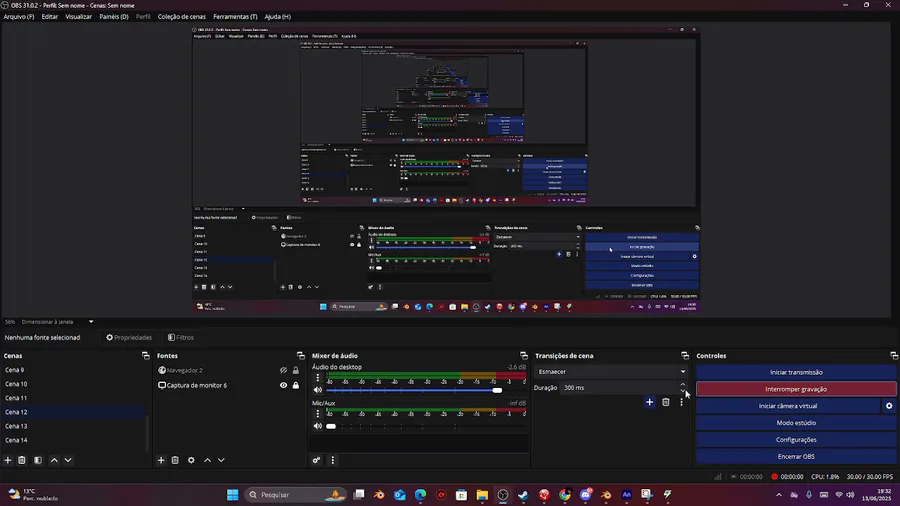Move the source down in Fontes toolbar
This screenshot has height=506, width=900.
(x=221, y=460)
